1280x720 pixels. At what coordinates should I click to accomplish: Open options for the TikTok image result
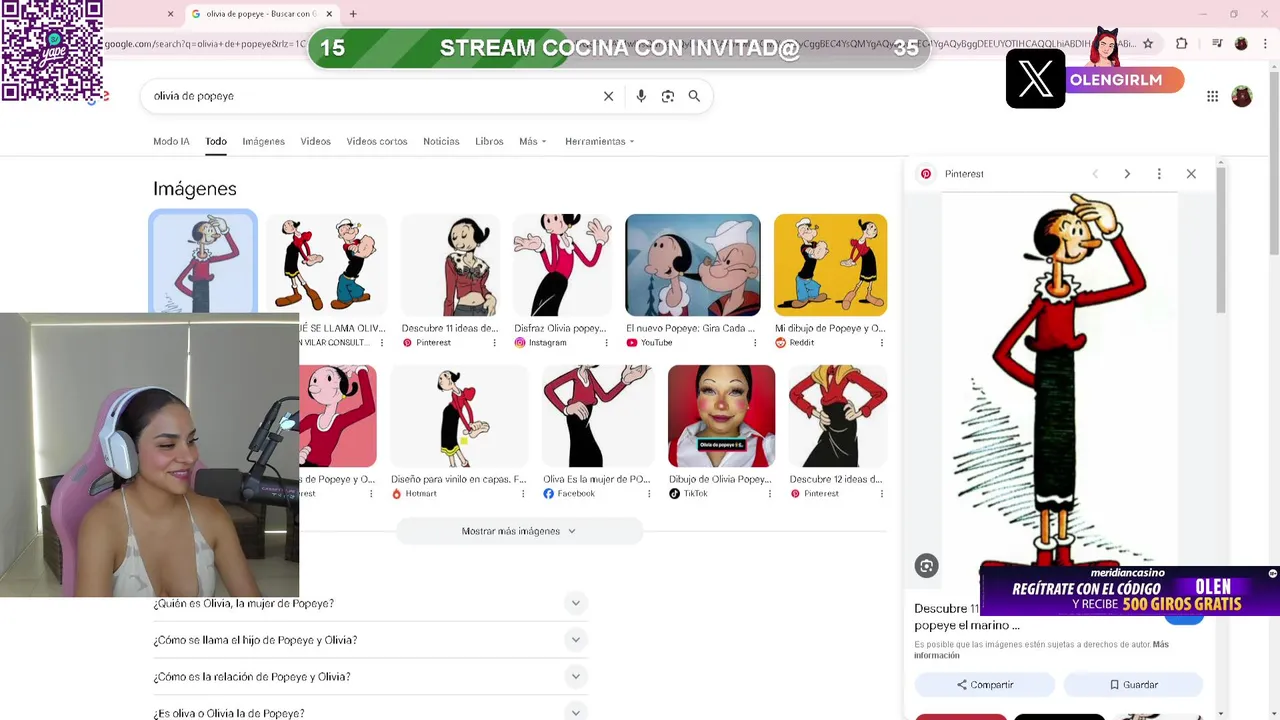pos(769,494)
